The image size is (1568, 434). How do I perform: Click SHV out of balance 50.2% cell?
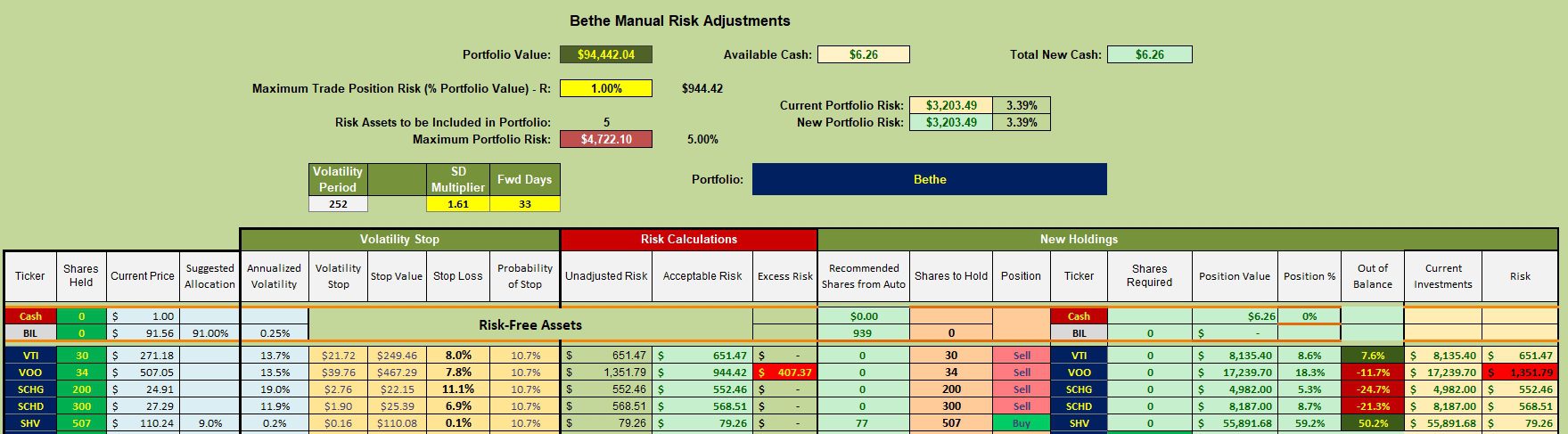(x=1373, y=423)
